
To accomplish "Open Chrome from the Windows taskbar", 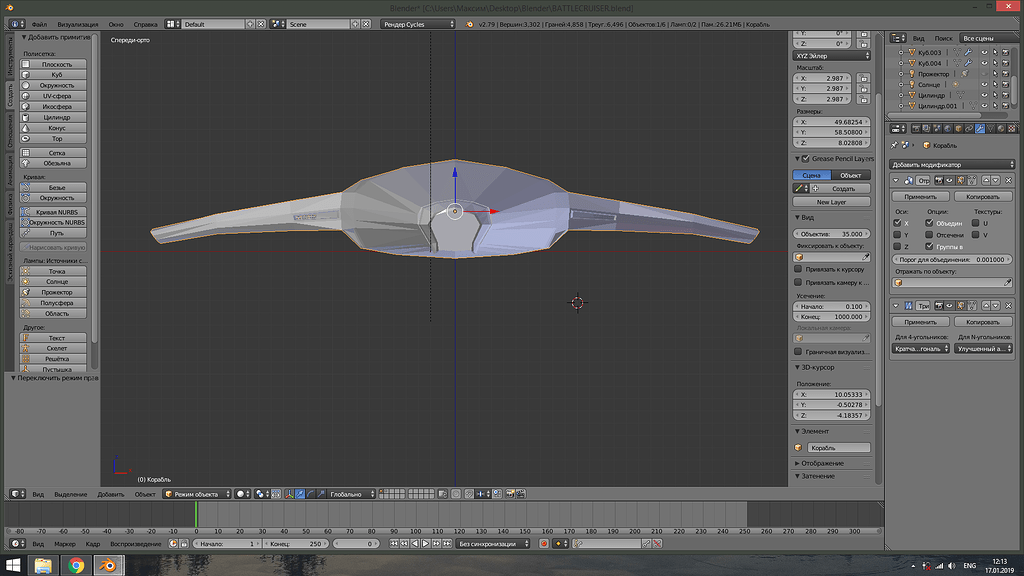I will 76,566.
